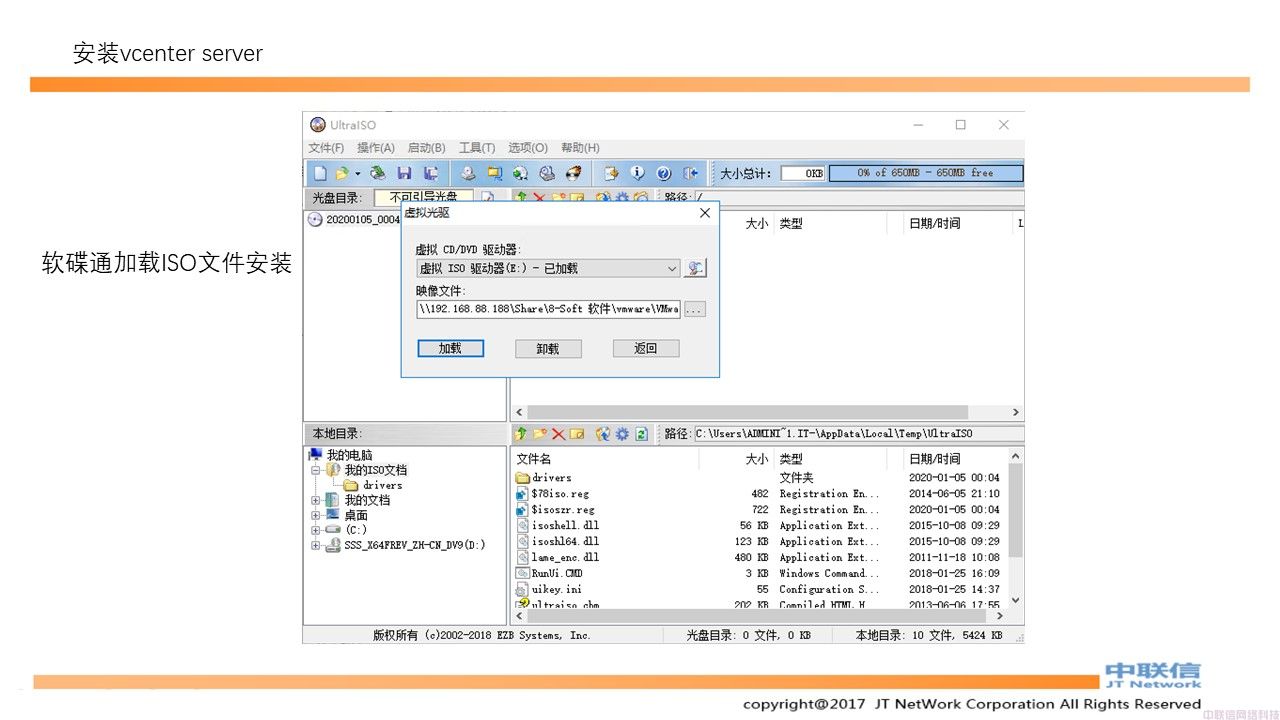Click the local directory red Delete icon

pyautogui.click(x=558, y=434)
